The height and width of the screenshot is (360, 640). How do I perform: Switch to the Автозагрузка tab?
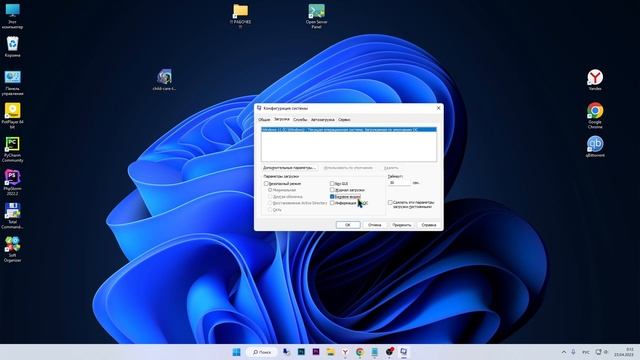[322, 120]
